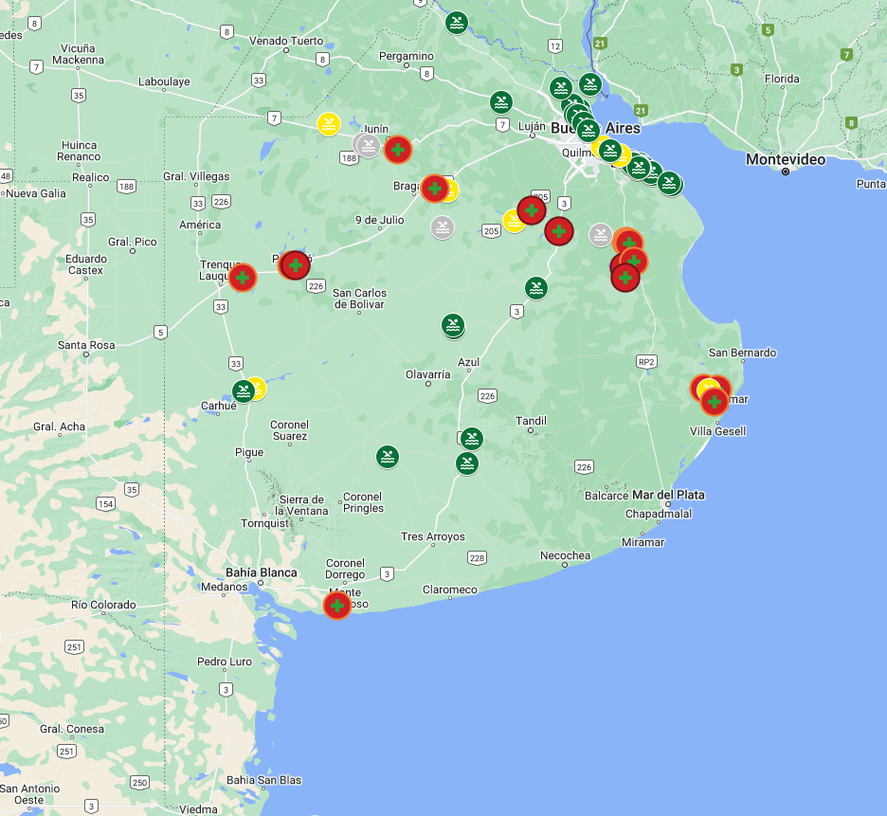The height and width of the screenshot is (816, 887).
Task: Click the Viedma place label
Action: point(198,809)
